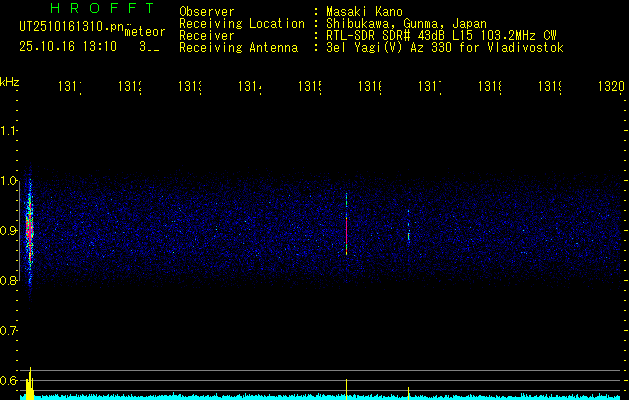Viewport: 629px width, 400px height.
Task: Click the Receiving Antenna field label
Action: pos(238,48)
